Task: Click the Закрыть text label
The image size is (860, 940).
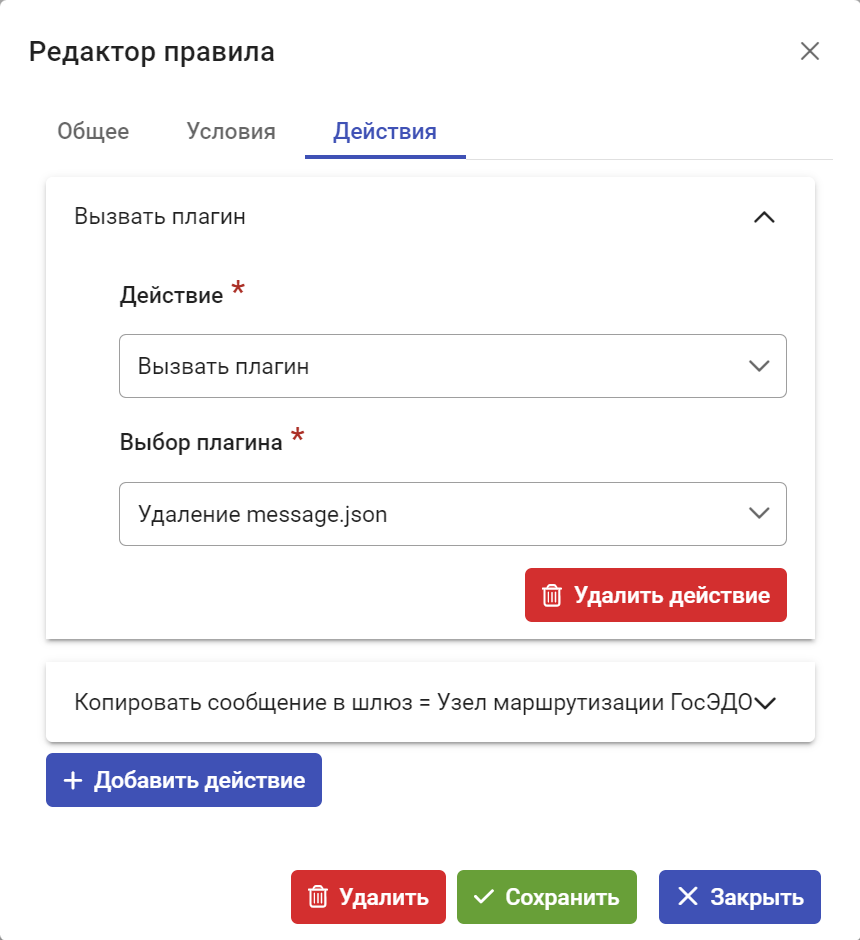Action: (757, 897)
